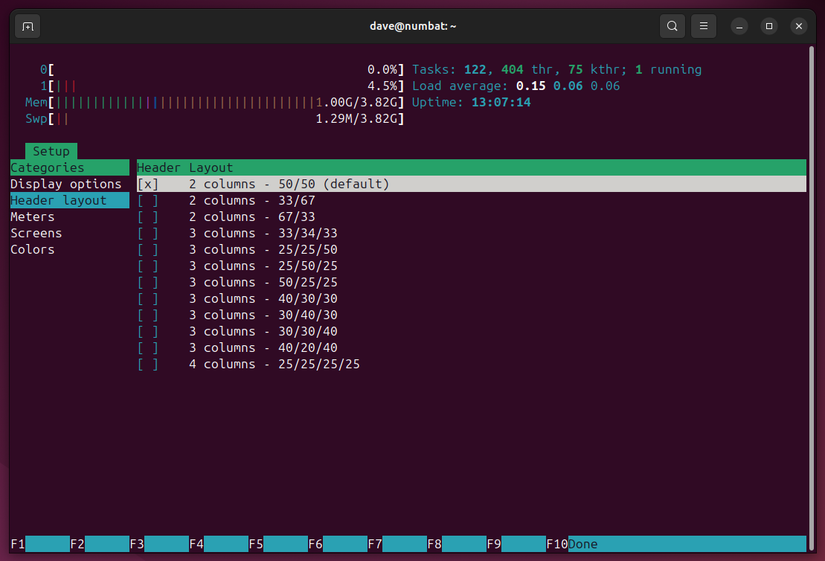Click the F10 Done button

click(x=676, y=544)
